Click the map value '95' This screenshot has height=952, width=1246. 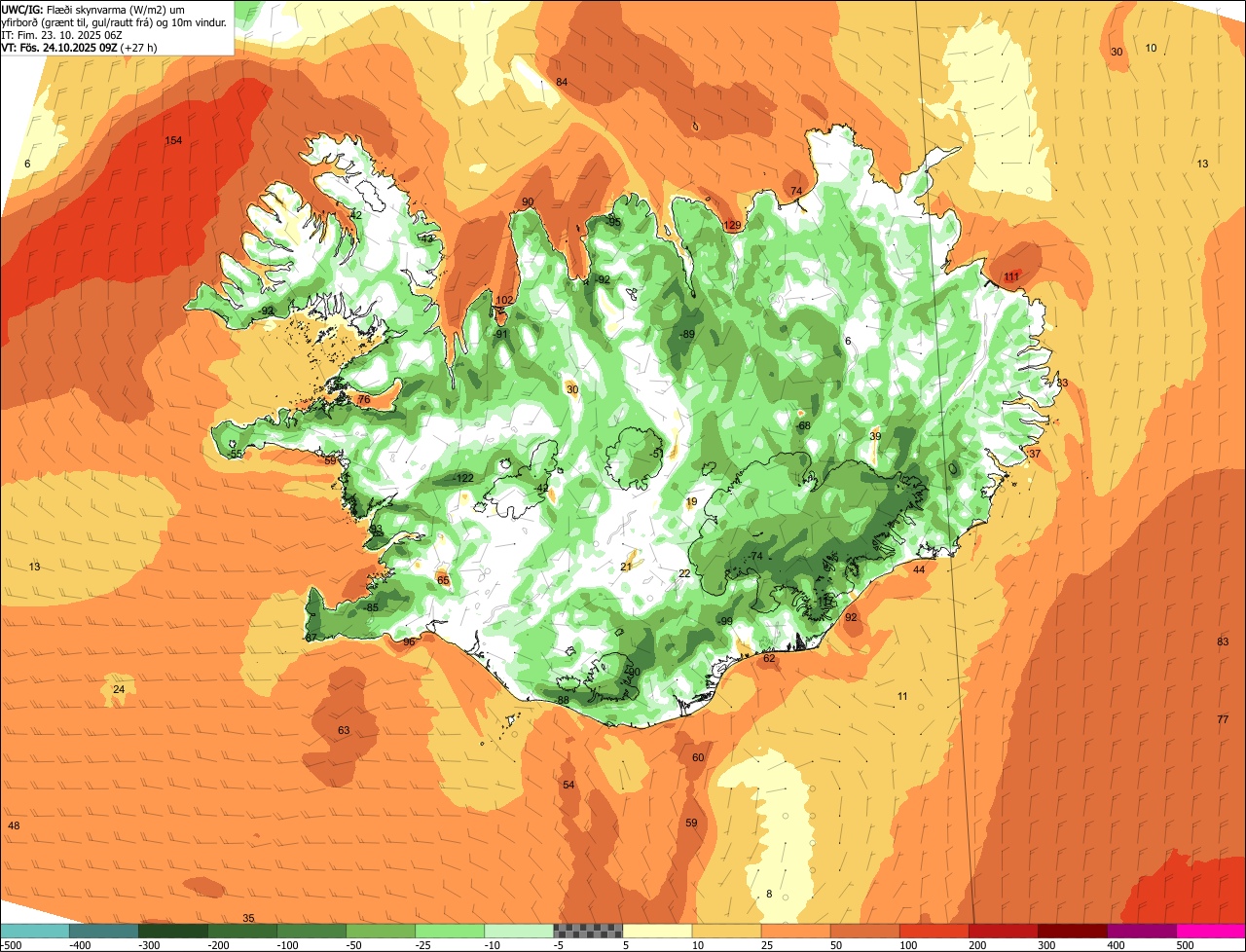coord(614,222)
